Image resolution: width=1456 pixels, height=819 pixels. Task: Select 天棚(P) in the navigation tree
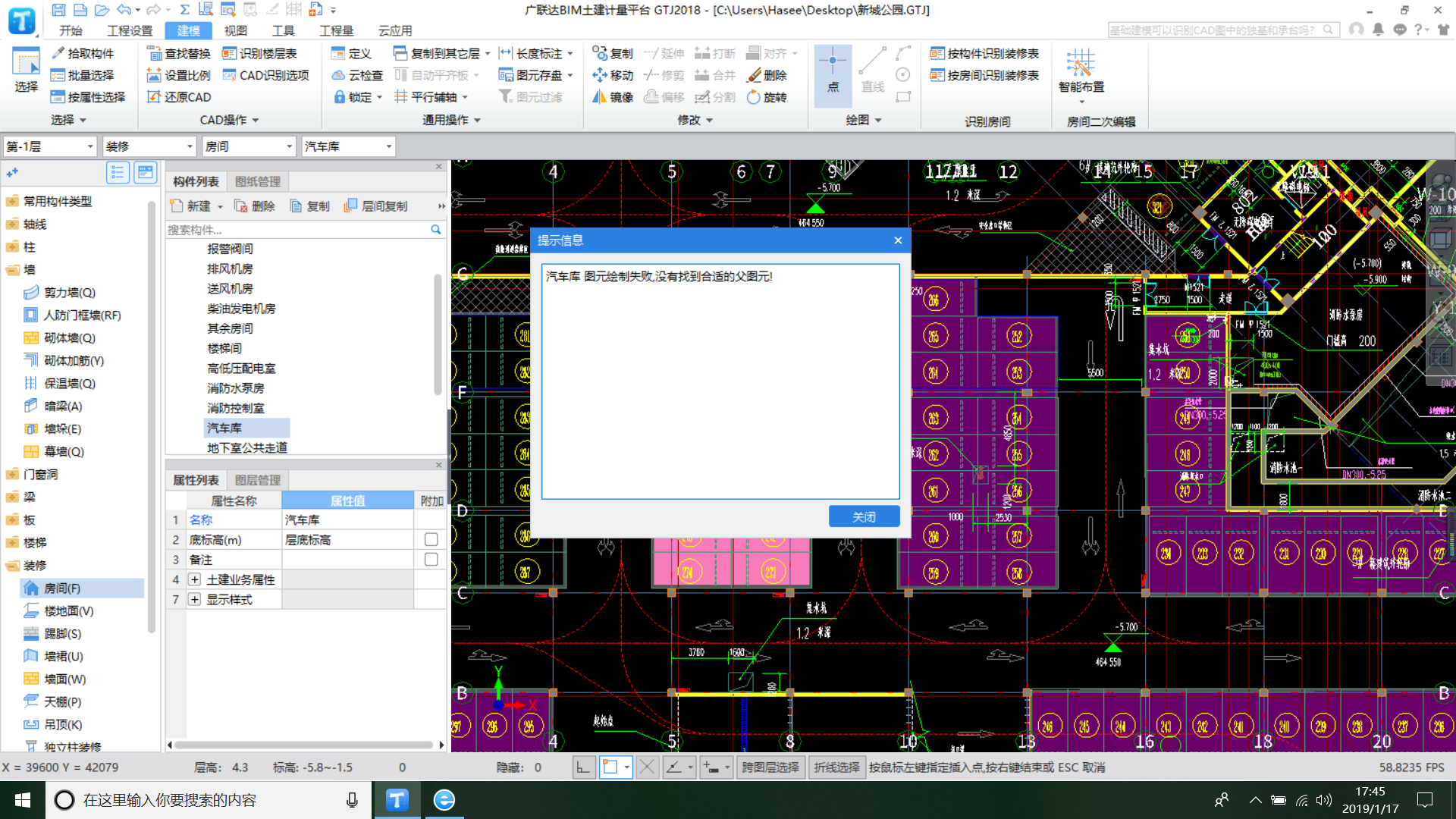pyautogui.click(x=62, y=702)
